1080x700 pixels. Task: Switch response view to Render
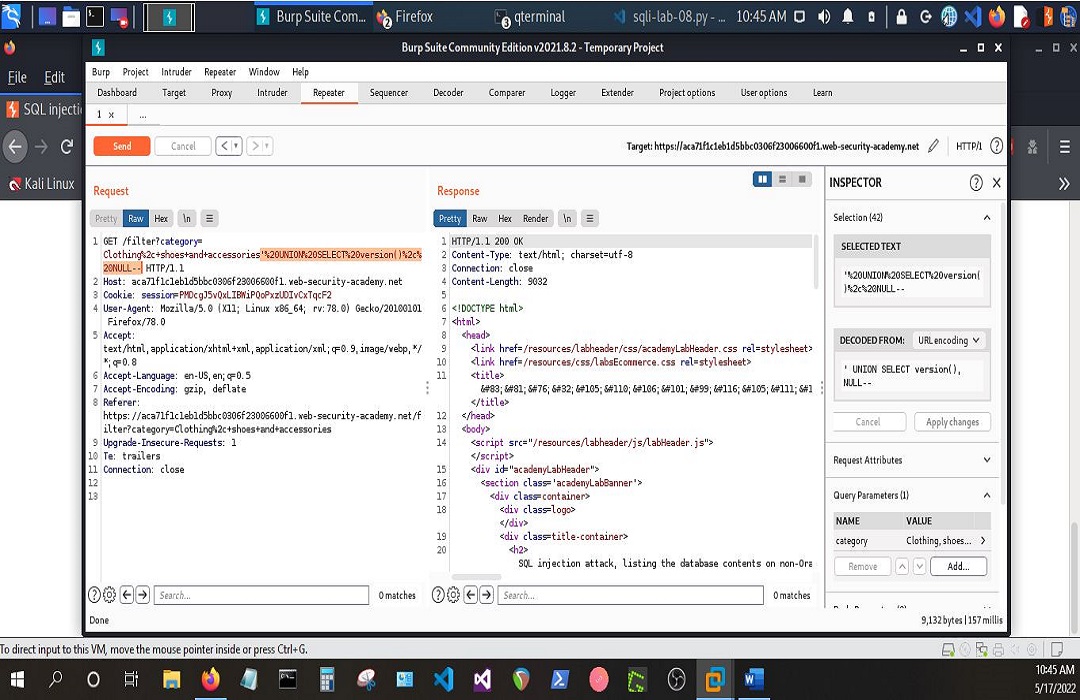pos(535,218)
